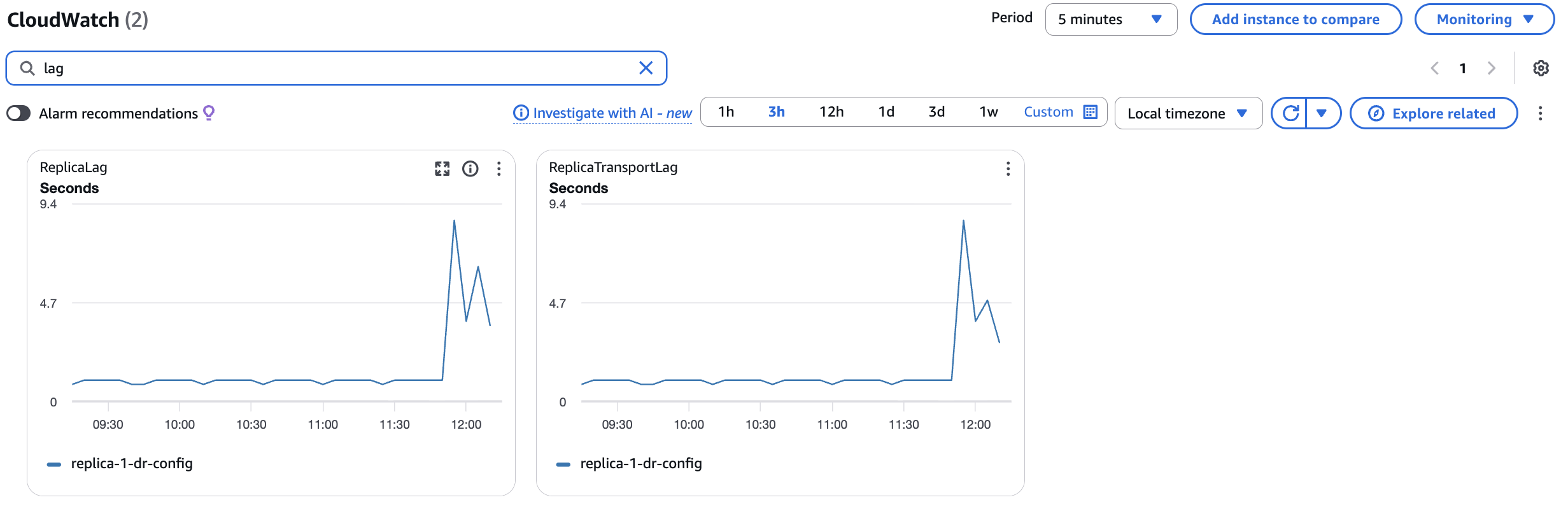Screen dimensions: 1568x509
Task: Open the Investigate with AI link
Action: (612, 113)
